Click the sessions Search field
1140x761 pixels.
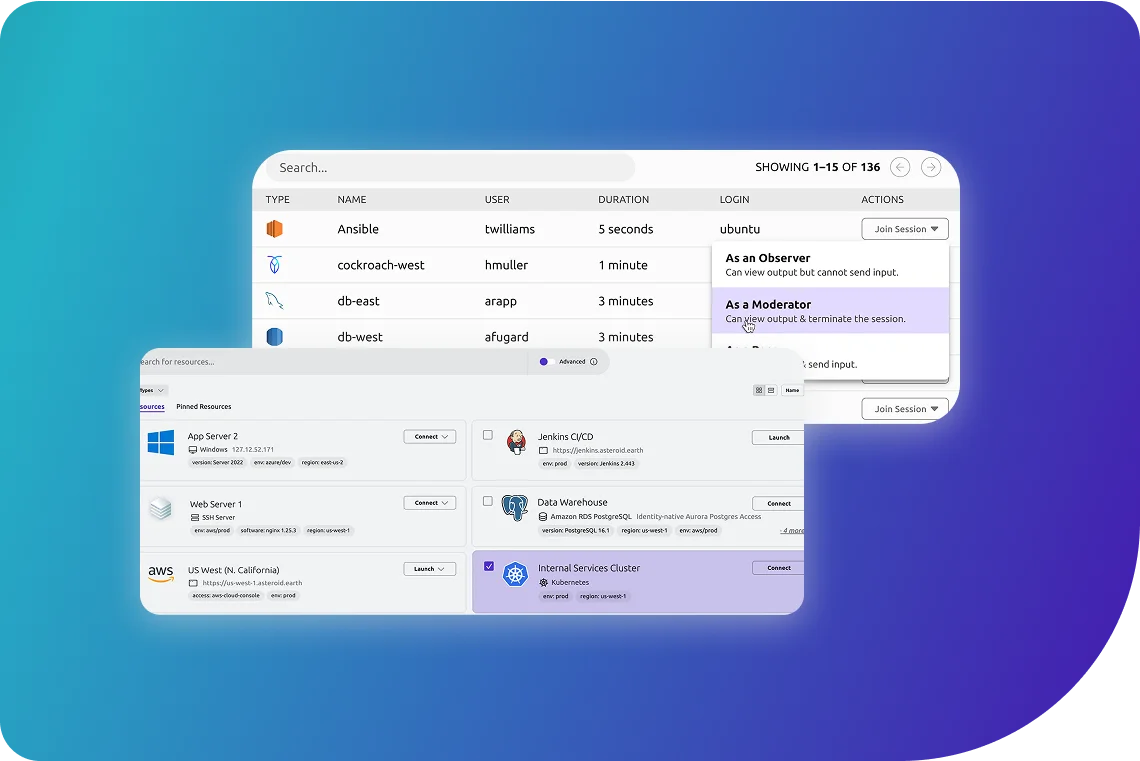[450, 168]
